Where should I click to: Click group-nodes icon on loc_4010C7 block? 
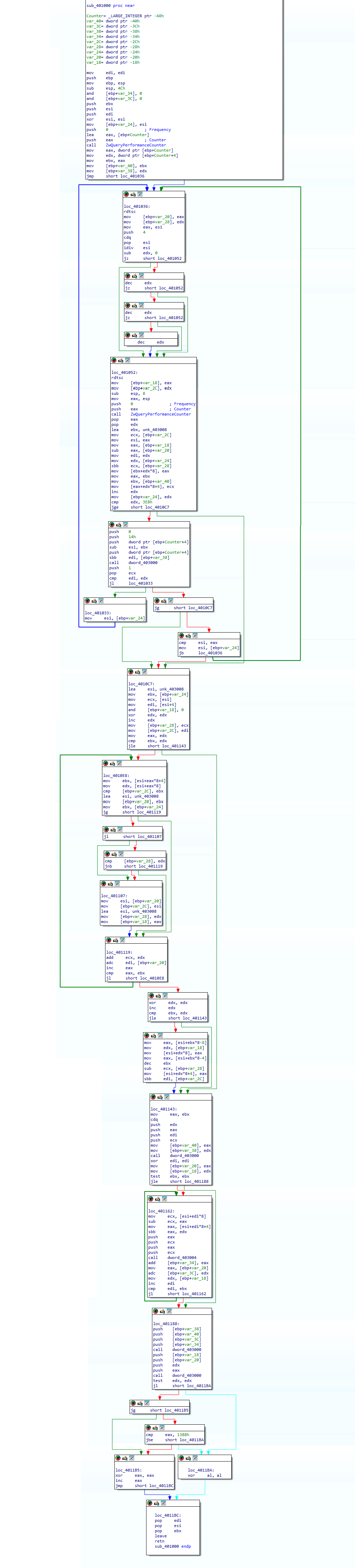[x=144, y=672]
